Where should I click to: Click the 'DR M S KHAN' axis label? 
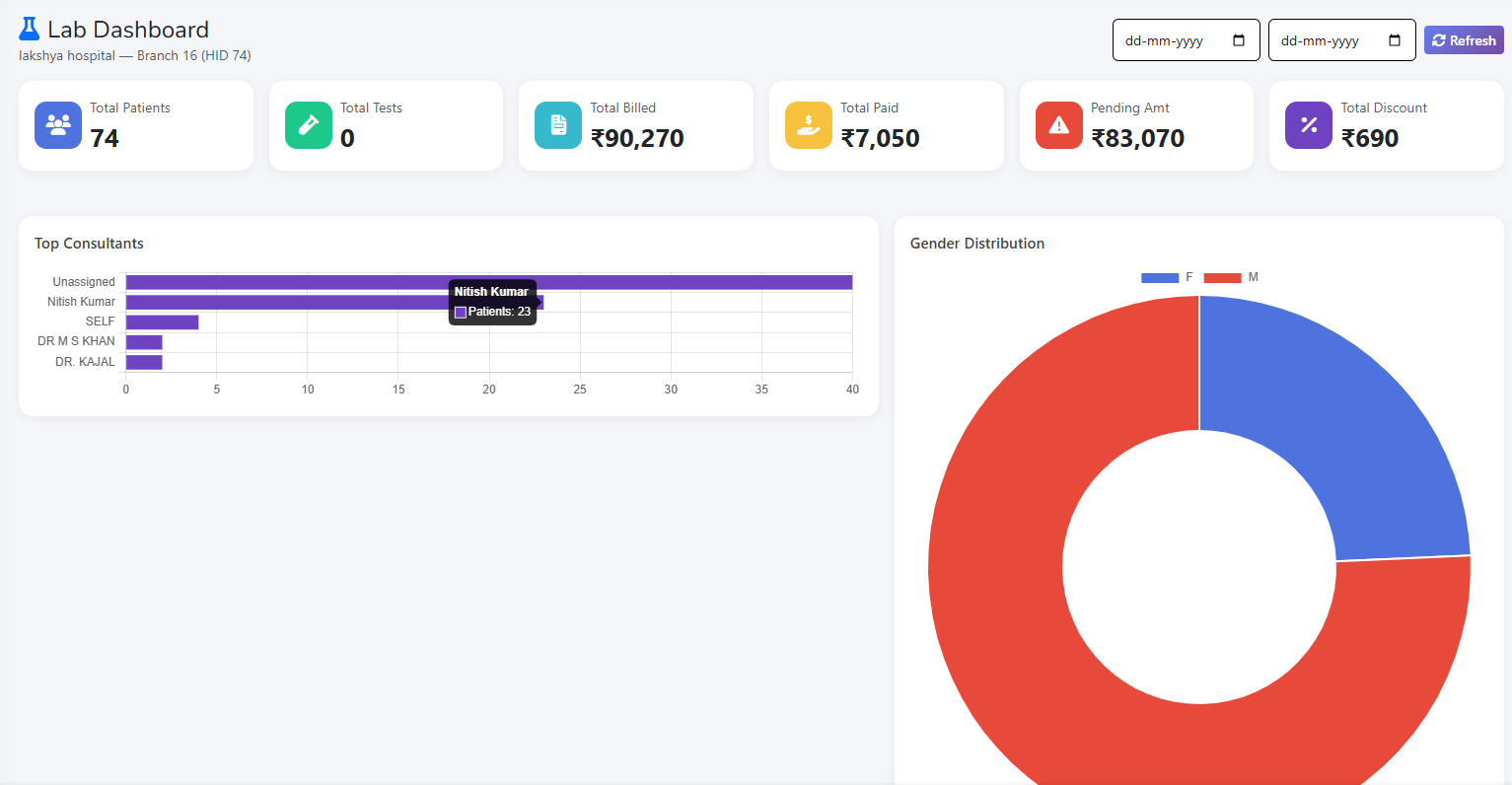pyautogui.click(x=76, y=341)
